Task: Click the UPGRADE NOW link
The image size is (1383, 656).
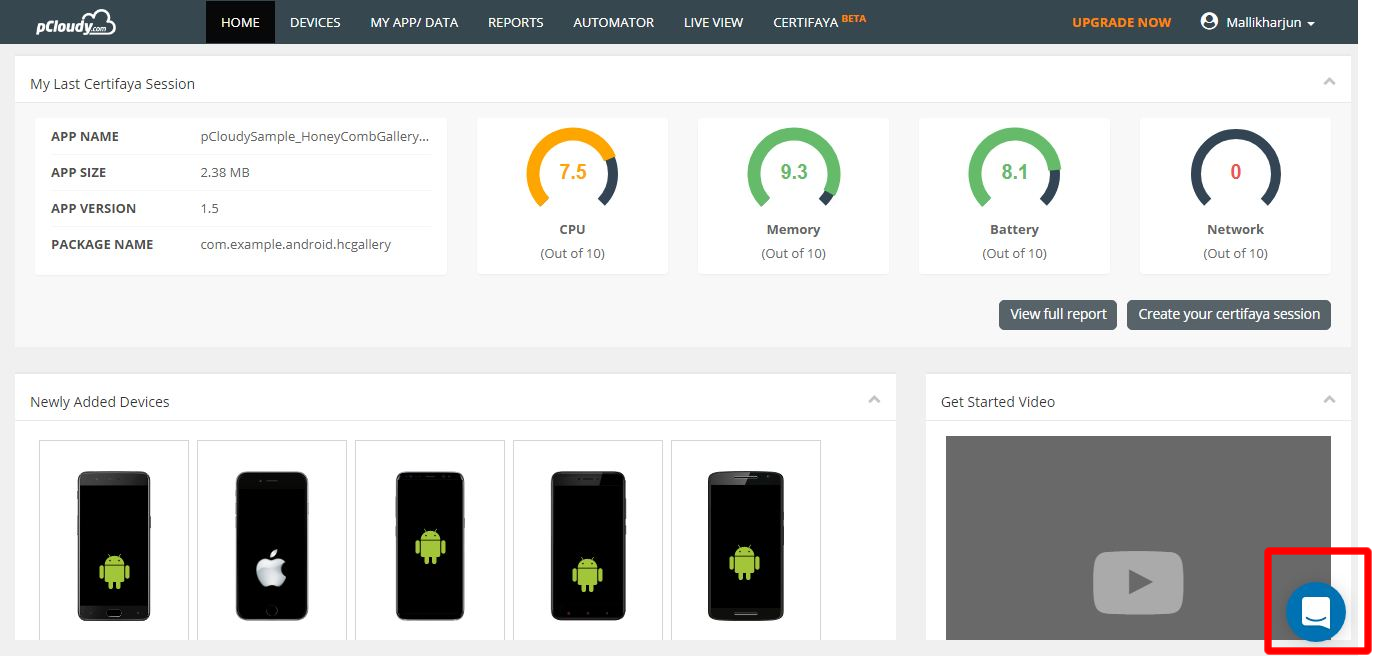Action: (1121, 22)
